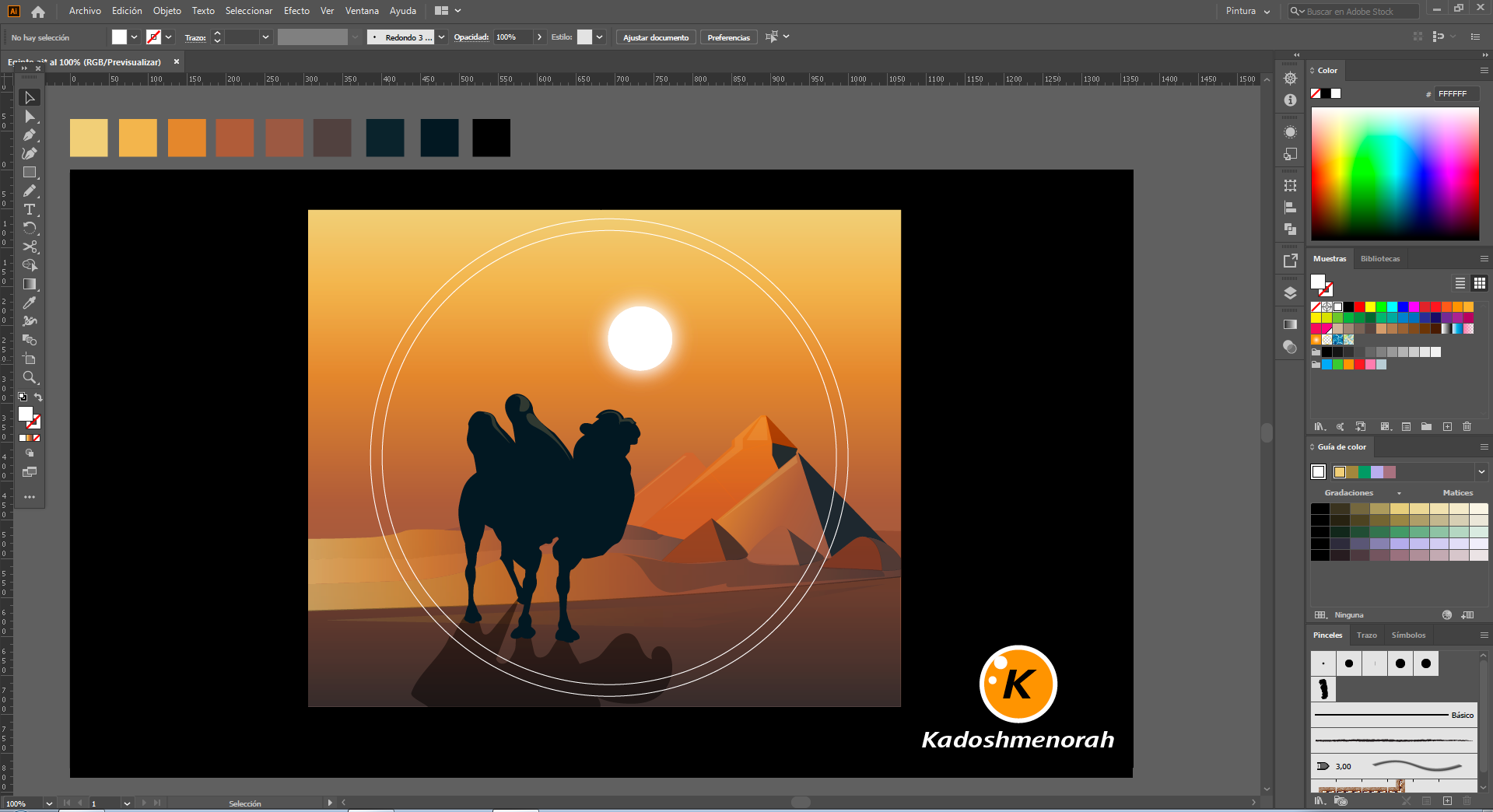This screenshot has height=812, width=1493.
Task: Select the red swatch in Muestras
Action: click(1359, 307)
